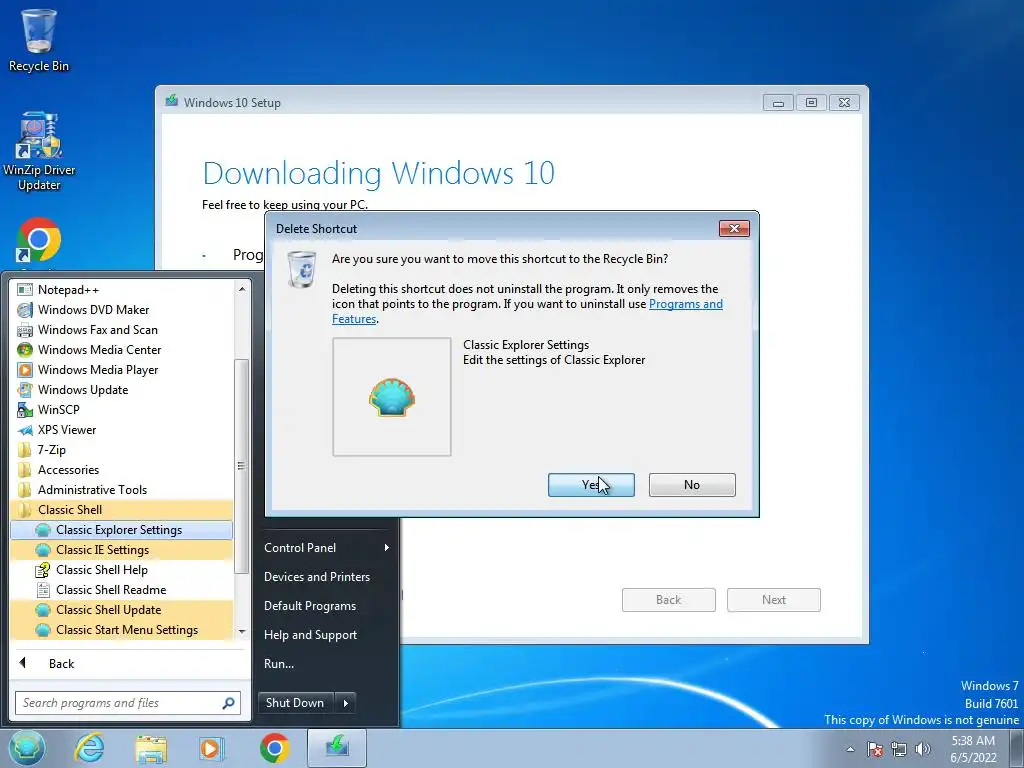Expand Administrative Tools folder

coord(122,490)
